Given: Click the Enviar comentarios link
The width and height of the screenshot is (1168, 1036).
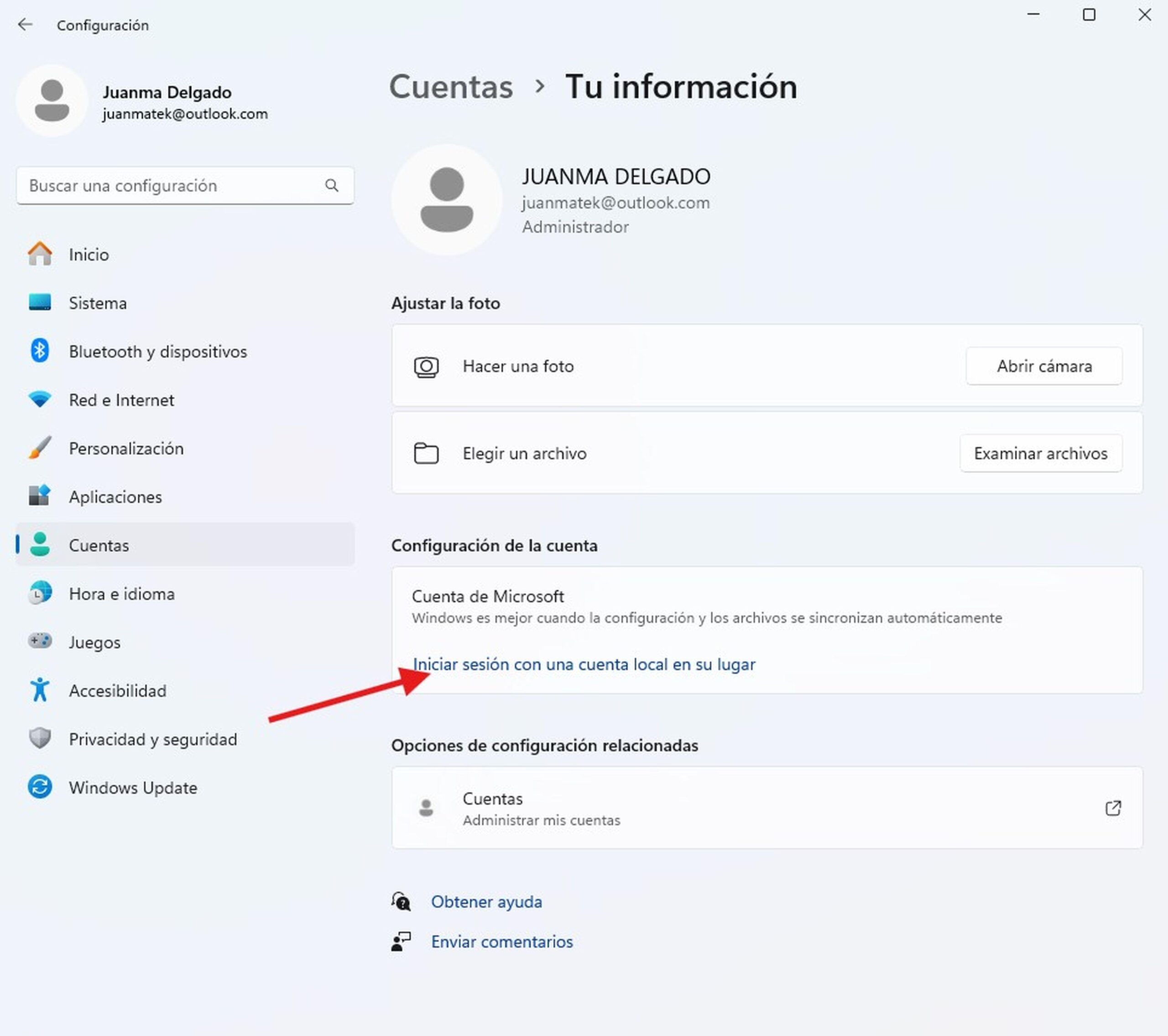Looking at the screenshot, I should pos(502,942).
